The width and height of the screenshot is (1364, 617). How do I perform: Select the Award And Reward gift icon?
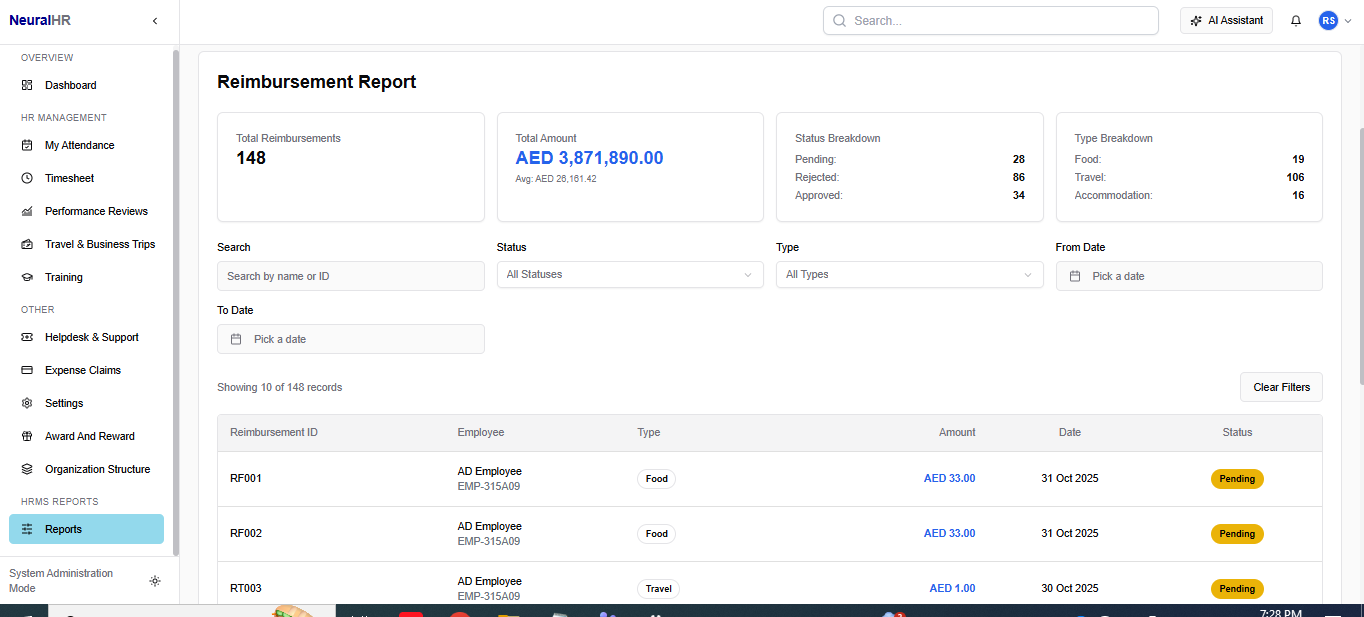point(27,436)
